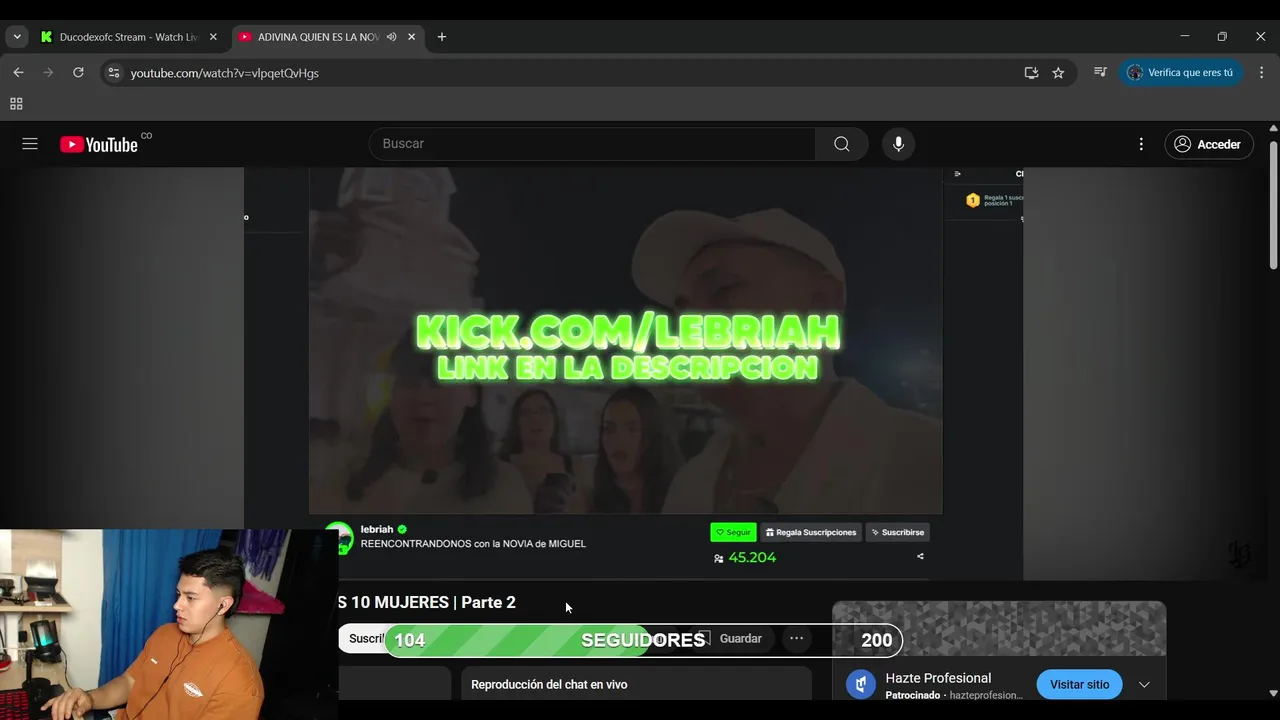Open the Hazte Profesional ad title
Viewport: 1280px width, 720px height.
pyautogui.click(x=938, y=678)
